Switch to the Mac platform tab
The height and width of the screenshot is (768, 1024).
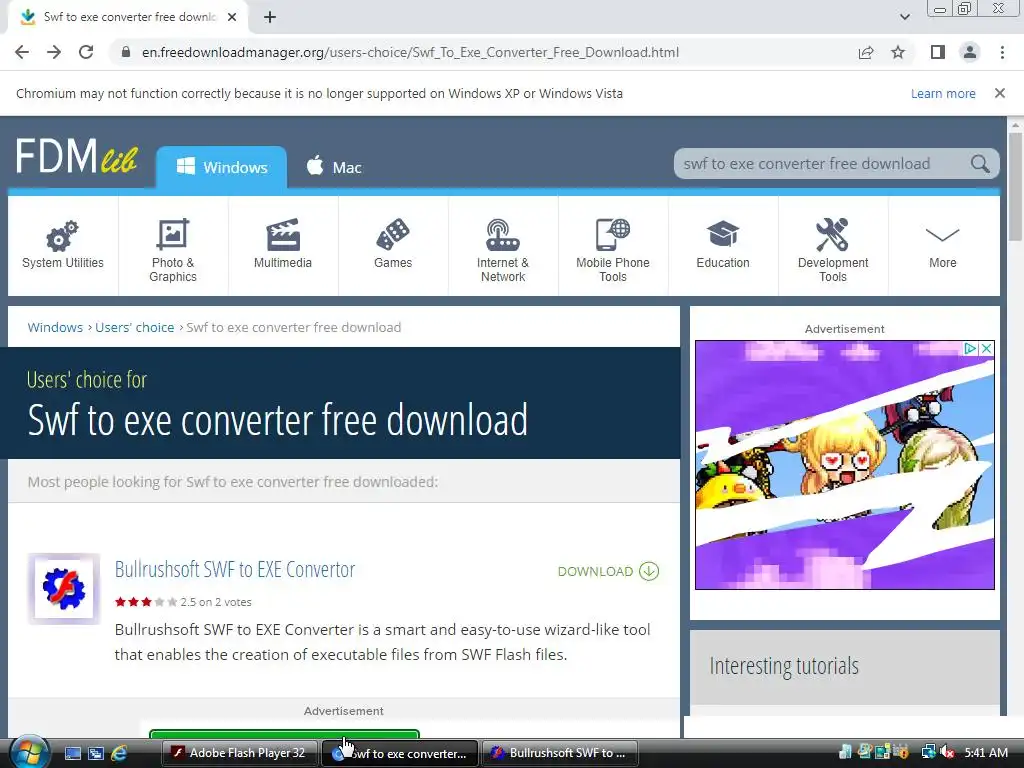pos(334,167)
